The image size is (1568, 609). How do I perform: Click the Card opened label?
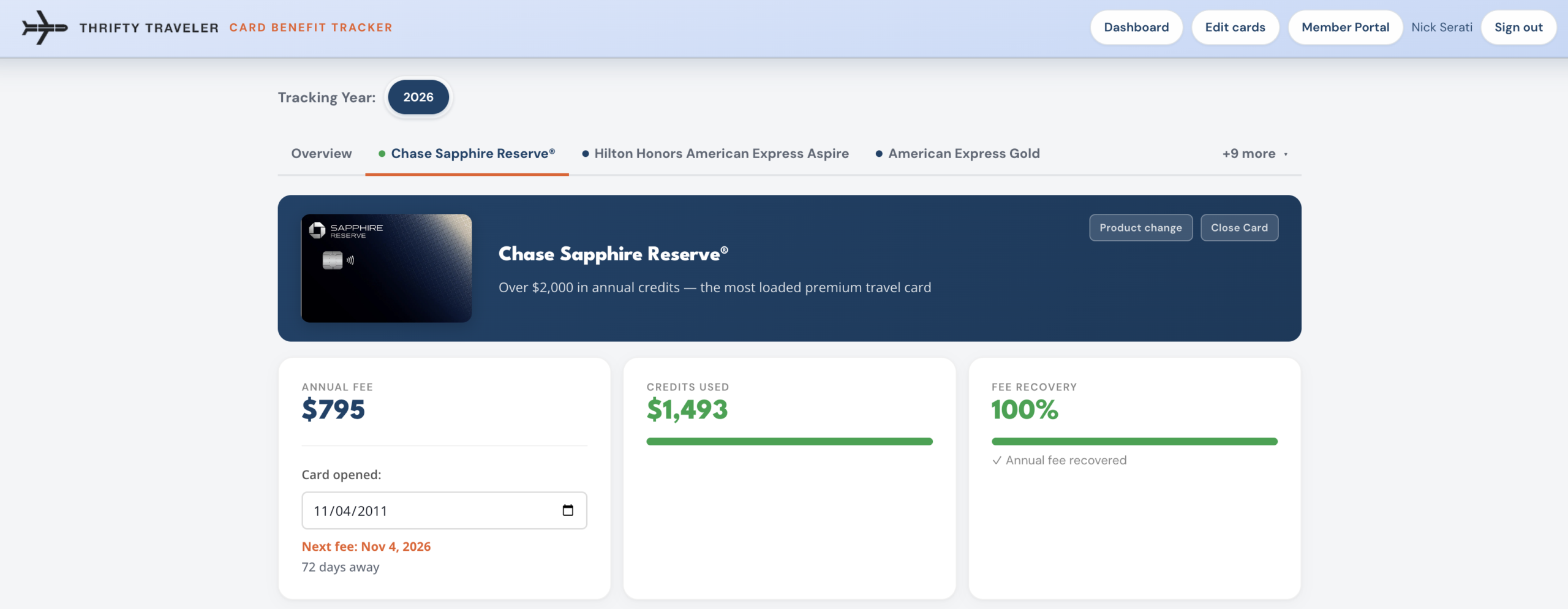pos(341,475)
